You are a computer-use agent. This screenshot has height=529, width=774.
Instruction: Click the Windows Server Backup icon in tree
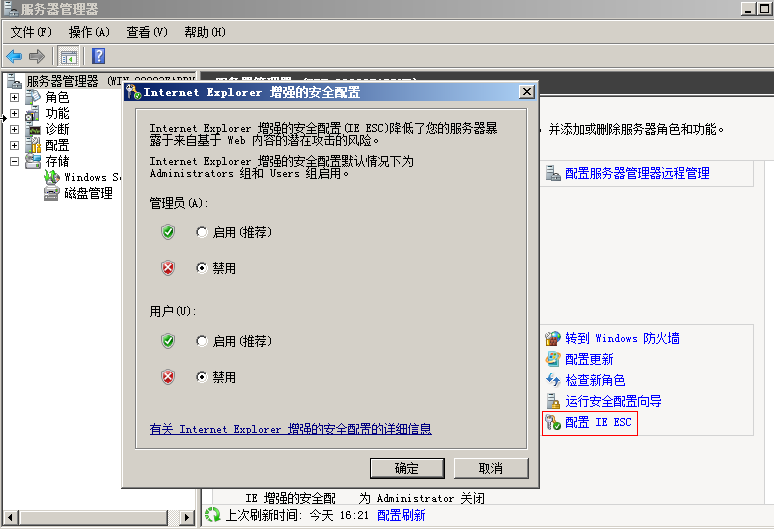(52, 177)
